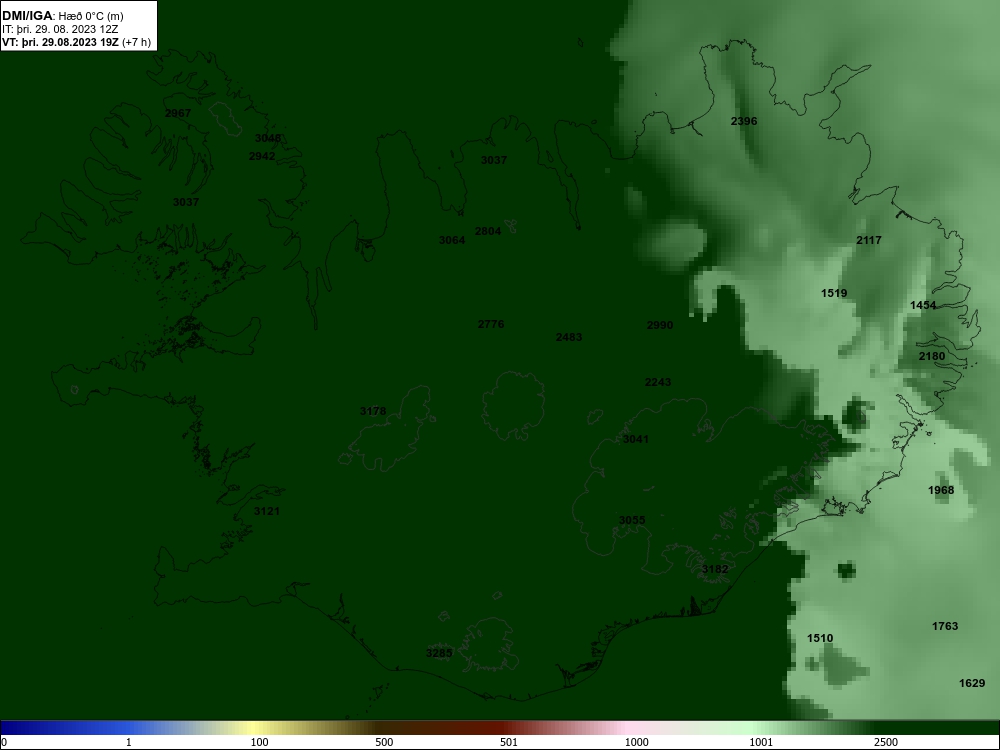Image resolution: width=1000 pixels, height=750 pixels.
Task: Select the 1763 offshore value
Action: click(x=945, y=626)
